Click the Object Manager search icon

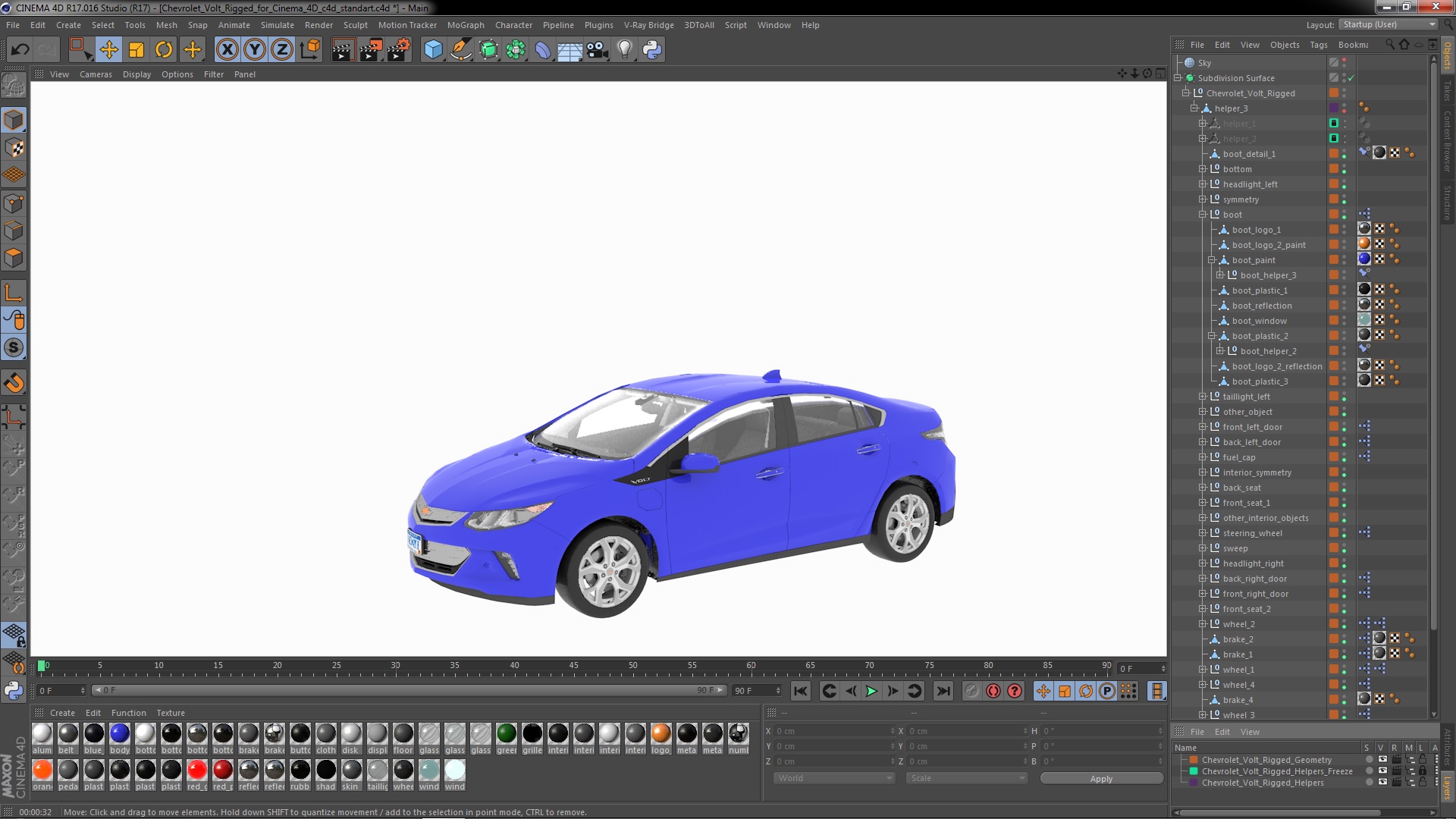click(1390, 45)
